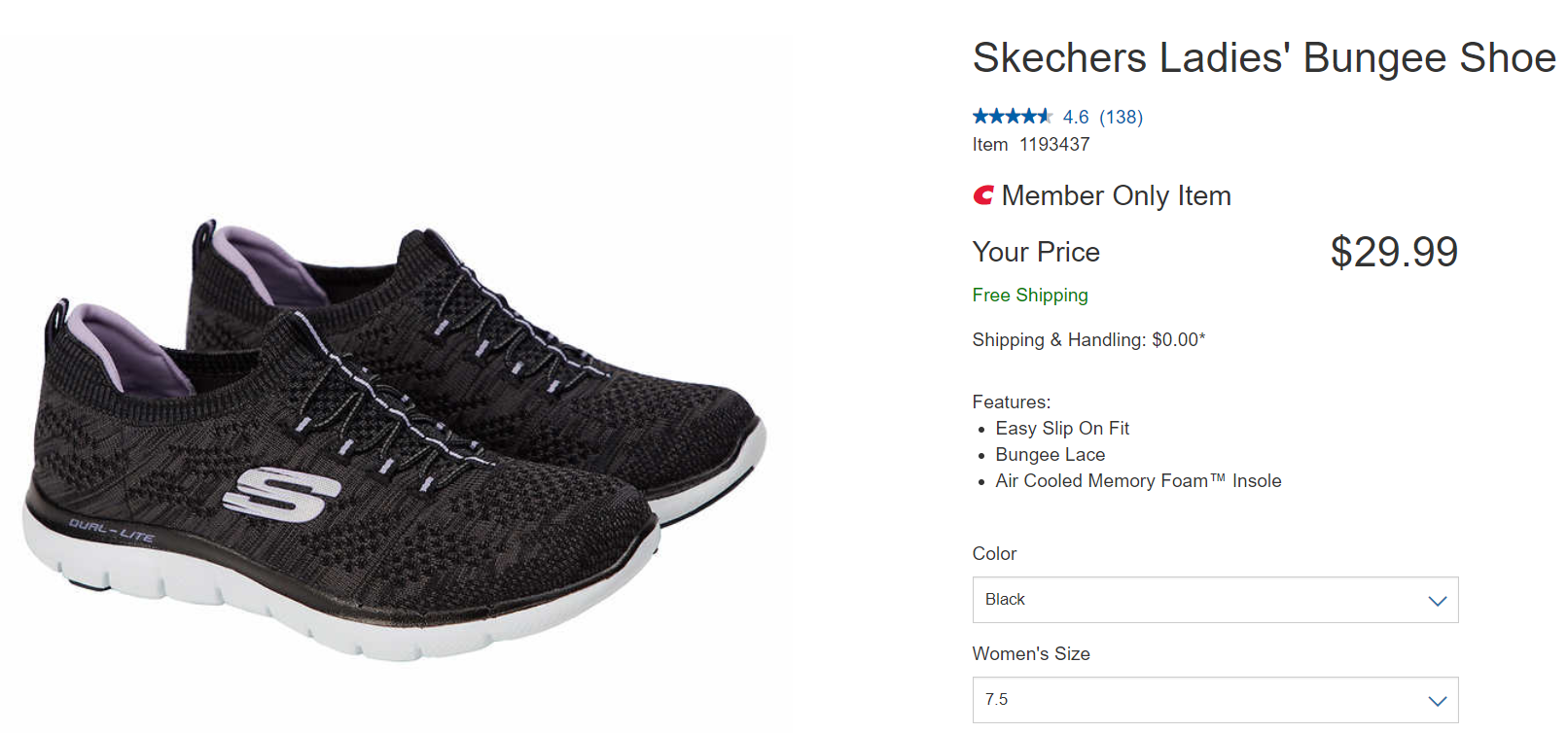The image size is (1568, 733).
Task: Expand the Women's Size dropdown showing 7.5
Action: 1215,700
